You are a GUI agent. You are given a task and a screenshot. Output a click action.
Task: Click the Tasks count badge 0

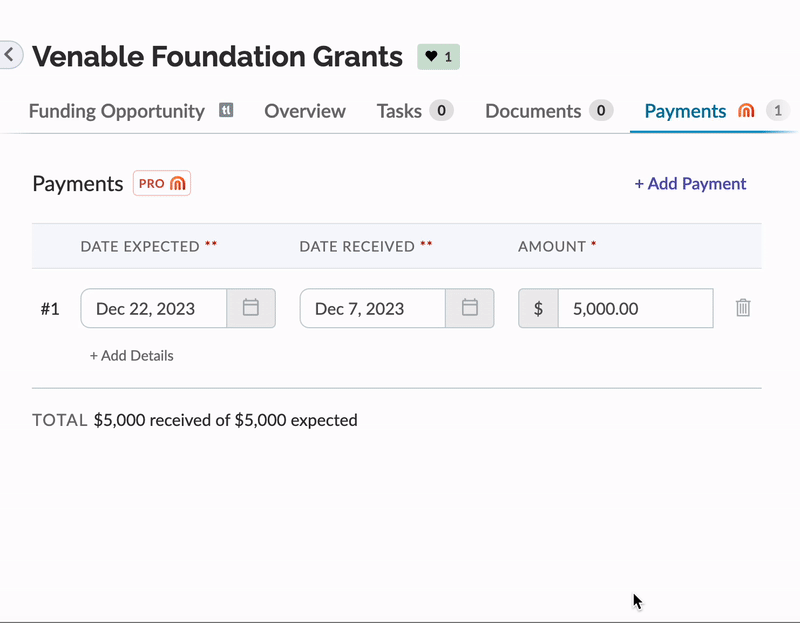[x=441, y=110]
